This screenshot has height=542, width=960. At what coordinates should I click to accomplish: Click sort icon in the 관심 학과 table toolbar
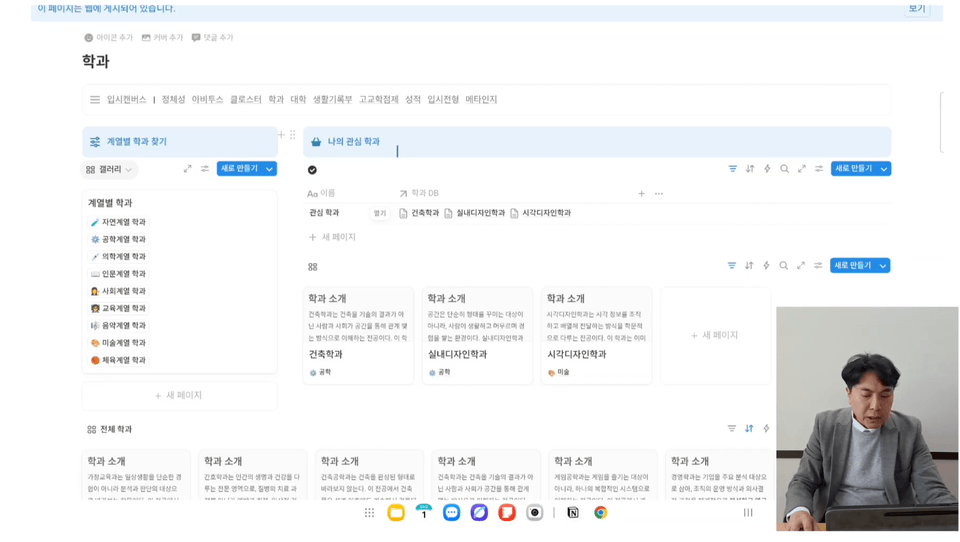750,168
